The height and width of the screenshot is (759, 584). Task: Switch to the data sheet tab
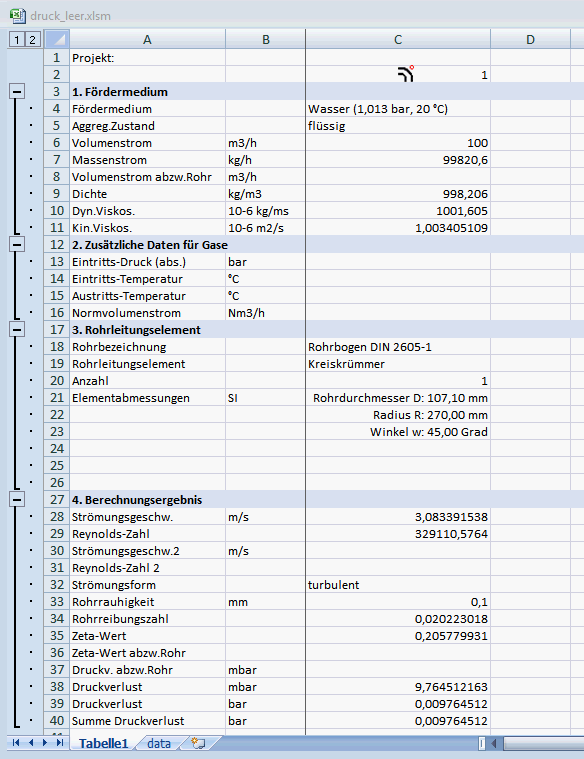click(159, 743)
